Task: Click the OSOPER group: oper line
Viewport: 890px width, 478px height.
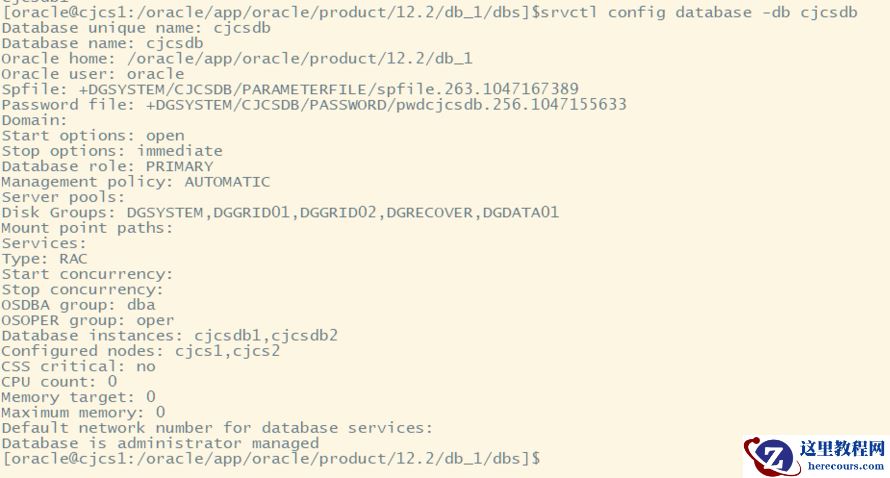Action: click(88, 320)
